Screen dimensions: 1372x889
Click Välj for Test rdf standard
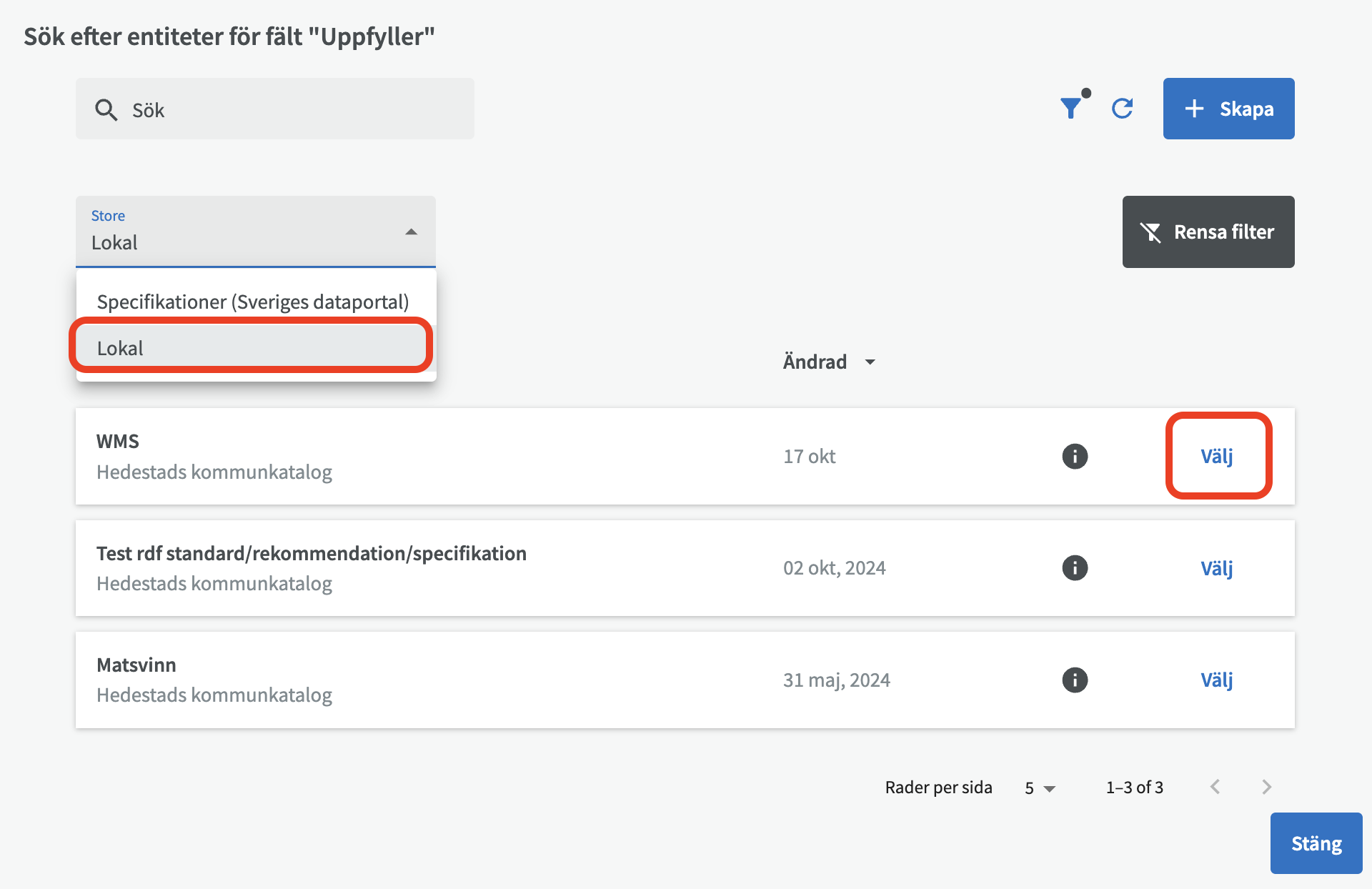tap(1217, 568)
